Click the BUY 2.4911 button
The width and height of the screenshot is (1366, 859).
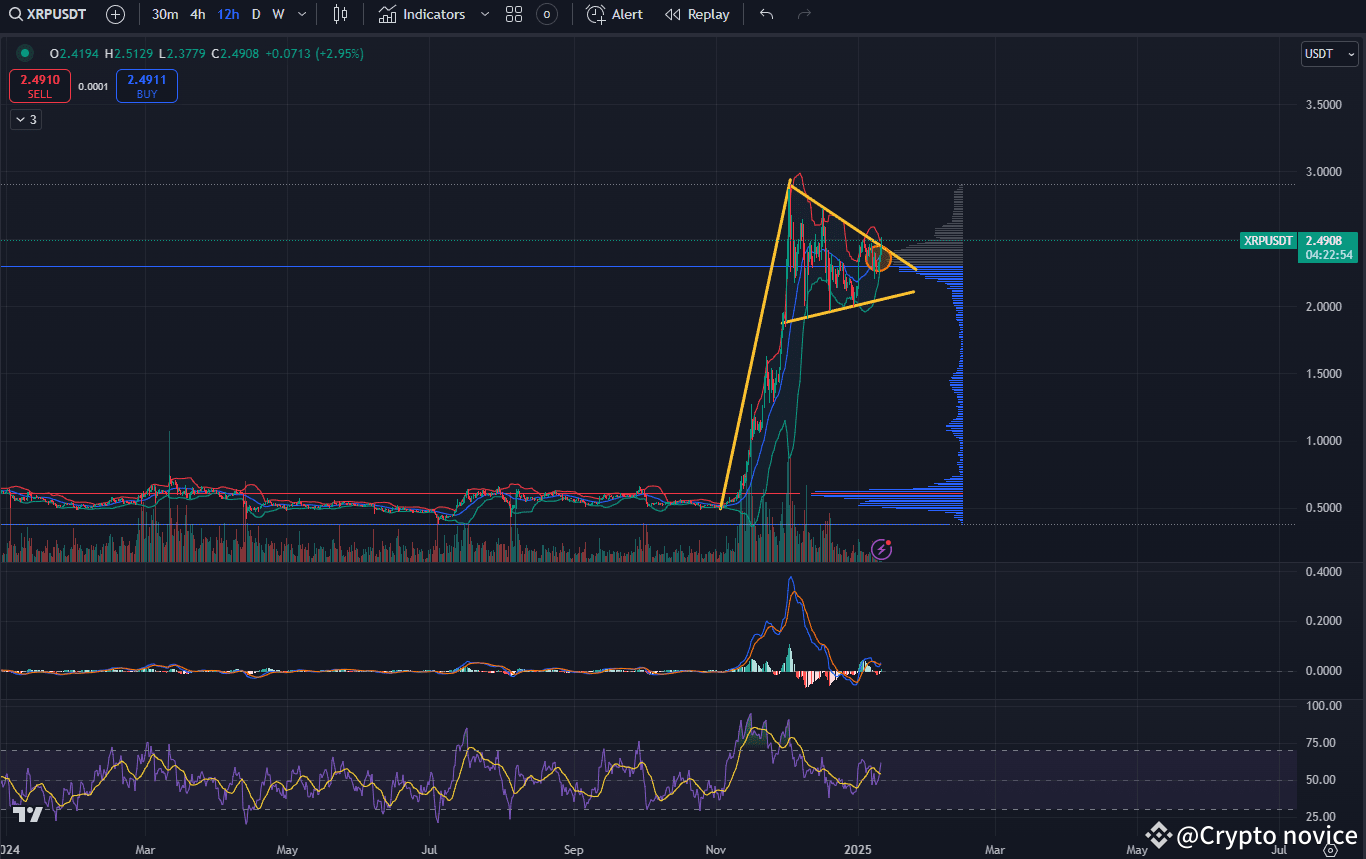point(146,86)
